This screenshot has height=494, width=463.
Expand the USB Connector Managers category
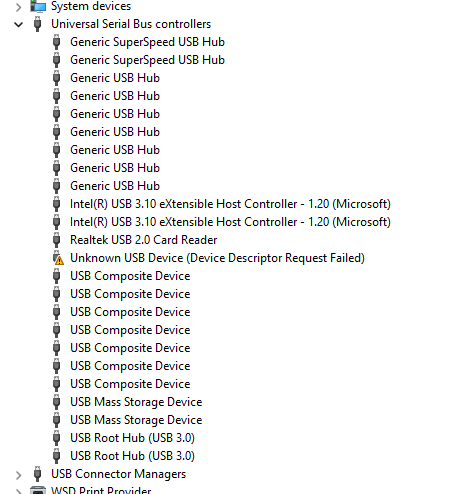tap(19, 475)
